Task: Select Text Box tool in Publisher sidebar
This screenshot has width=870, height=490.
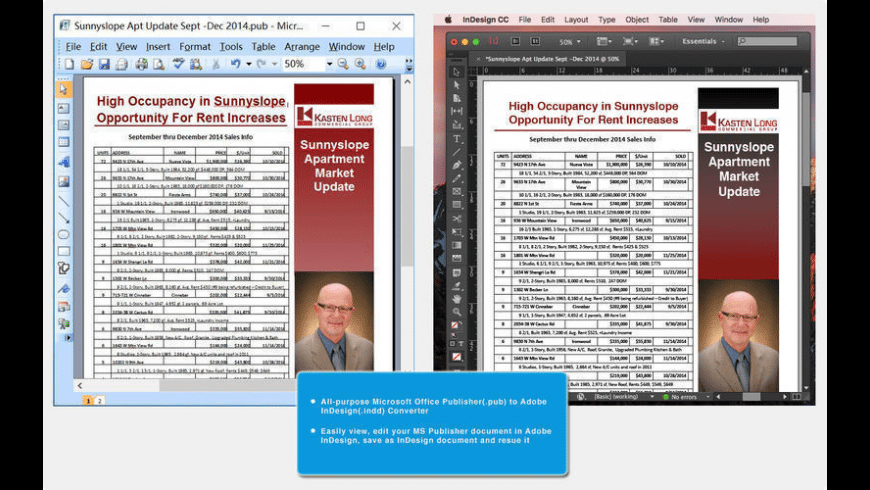Action: [x=64, y=108]
